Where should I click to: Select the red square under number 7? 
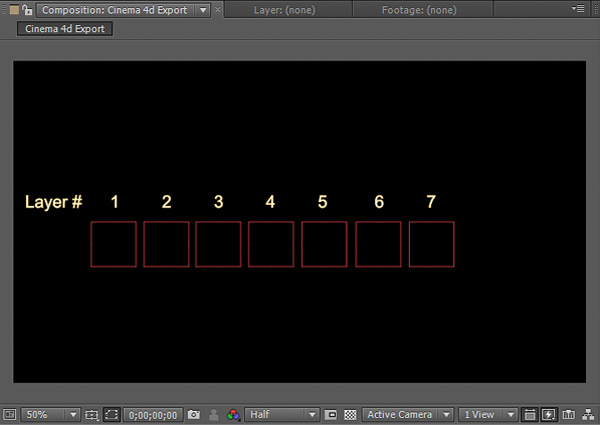pos(432,244)
